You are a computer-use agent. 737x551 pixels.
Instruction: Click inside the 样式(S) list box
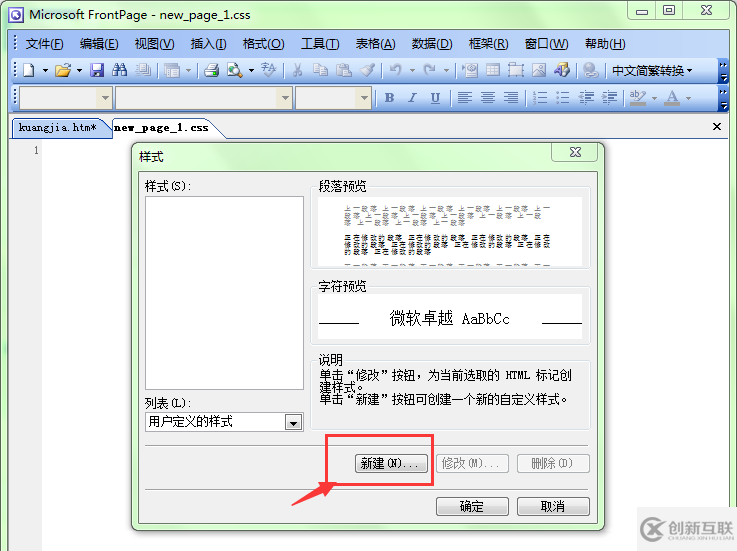click(x=224, y=292)
